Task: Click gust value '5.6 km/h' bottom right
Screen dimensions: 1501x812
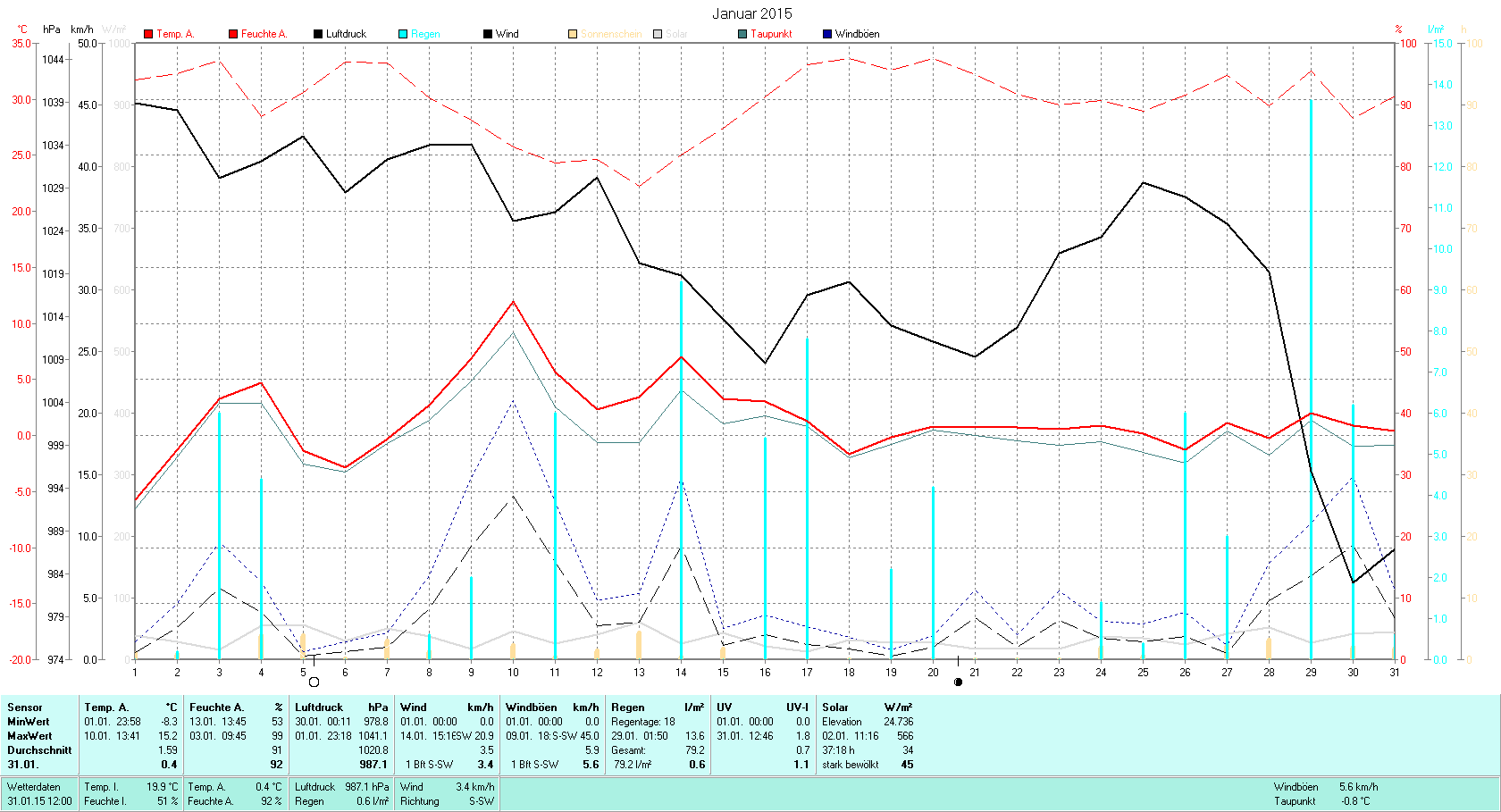Action: point(1359,787)
